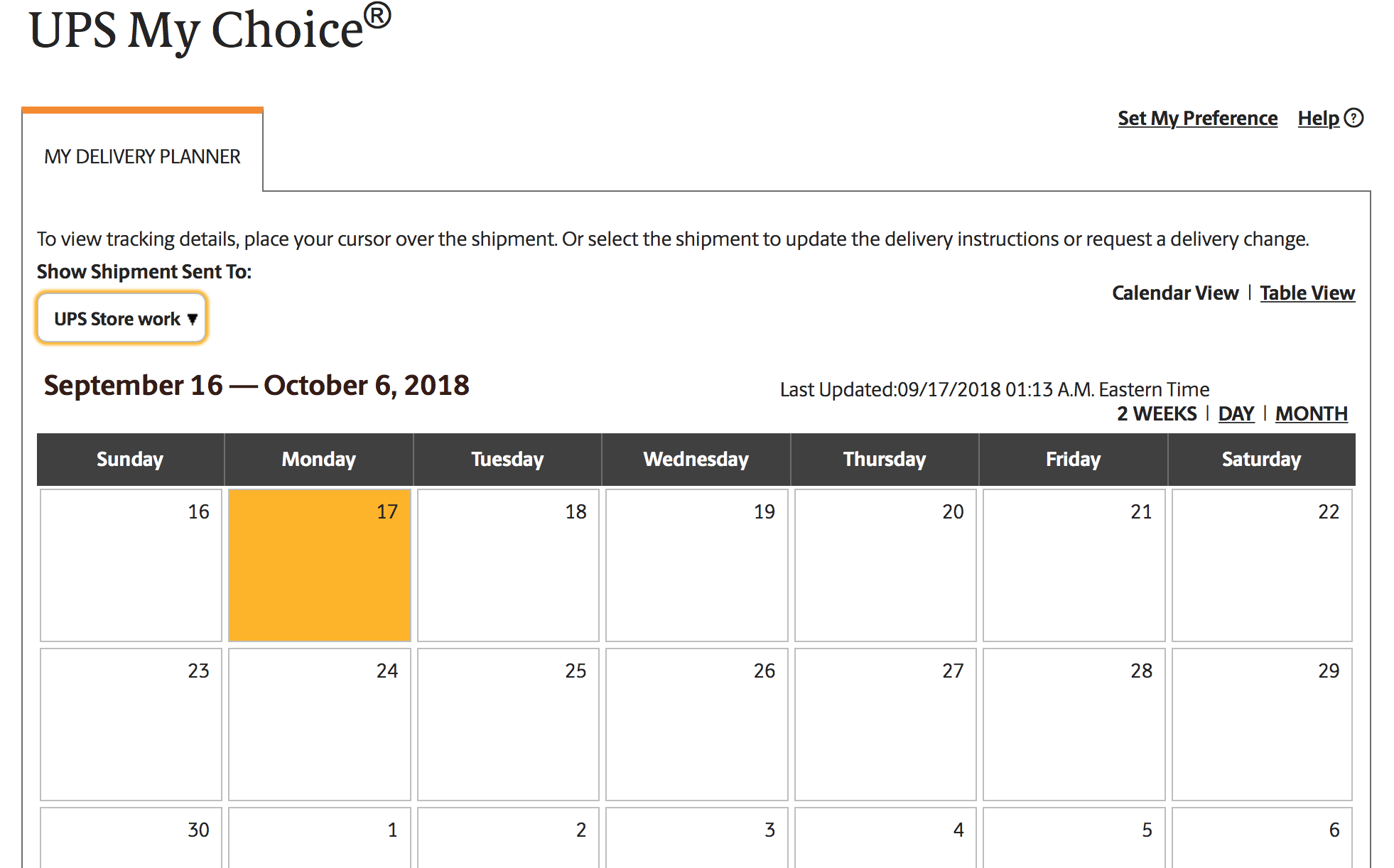Viewport: 1394px width, 868px height.
Task: Switch to Table View
Action: (x=1307, y=293)
